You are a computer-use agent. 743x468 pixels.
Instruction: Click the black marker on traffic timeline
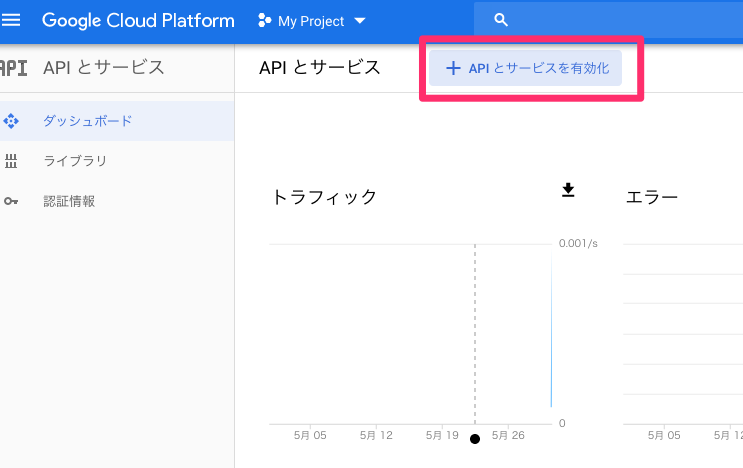(x=475, y=439)
